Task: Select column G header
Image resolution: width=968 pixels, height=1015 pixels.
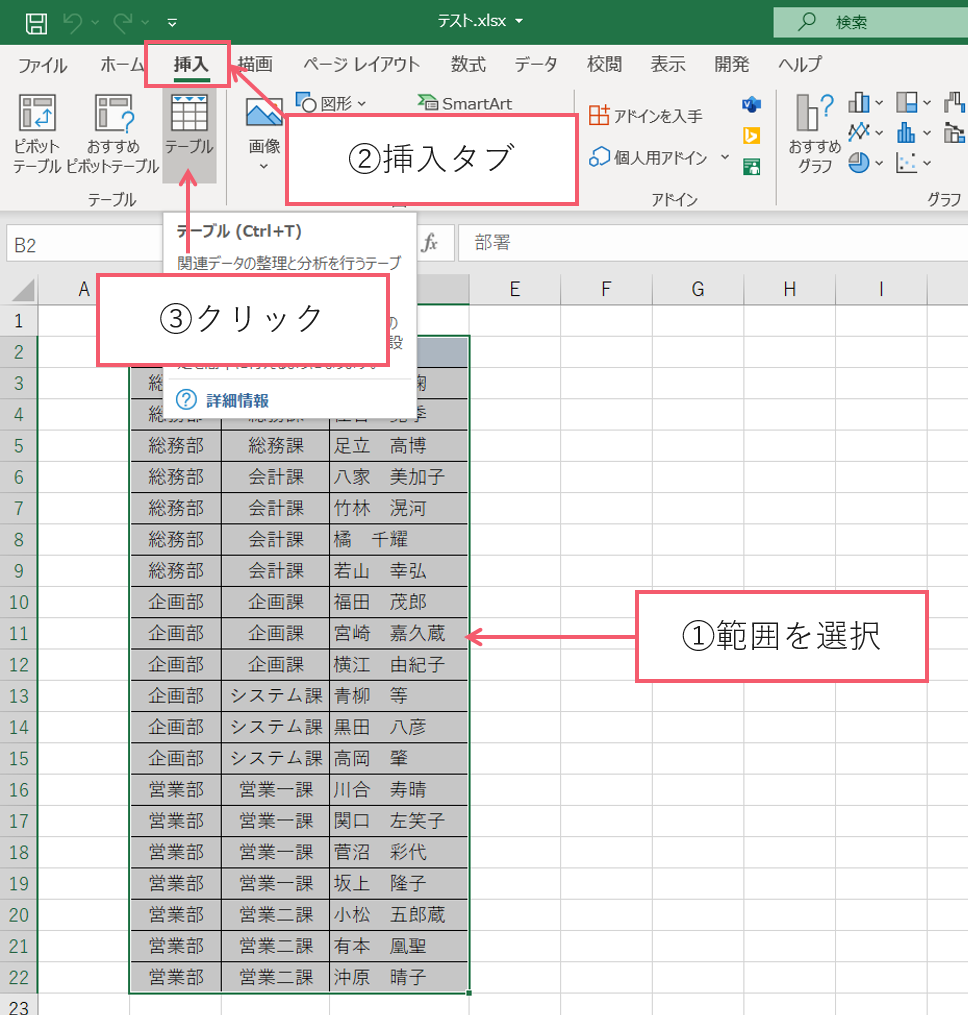Action: [x=697, y=290]
